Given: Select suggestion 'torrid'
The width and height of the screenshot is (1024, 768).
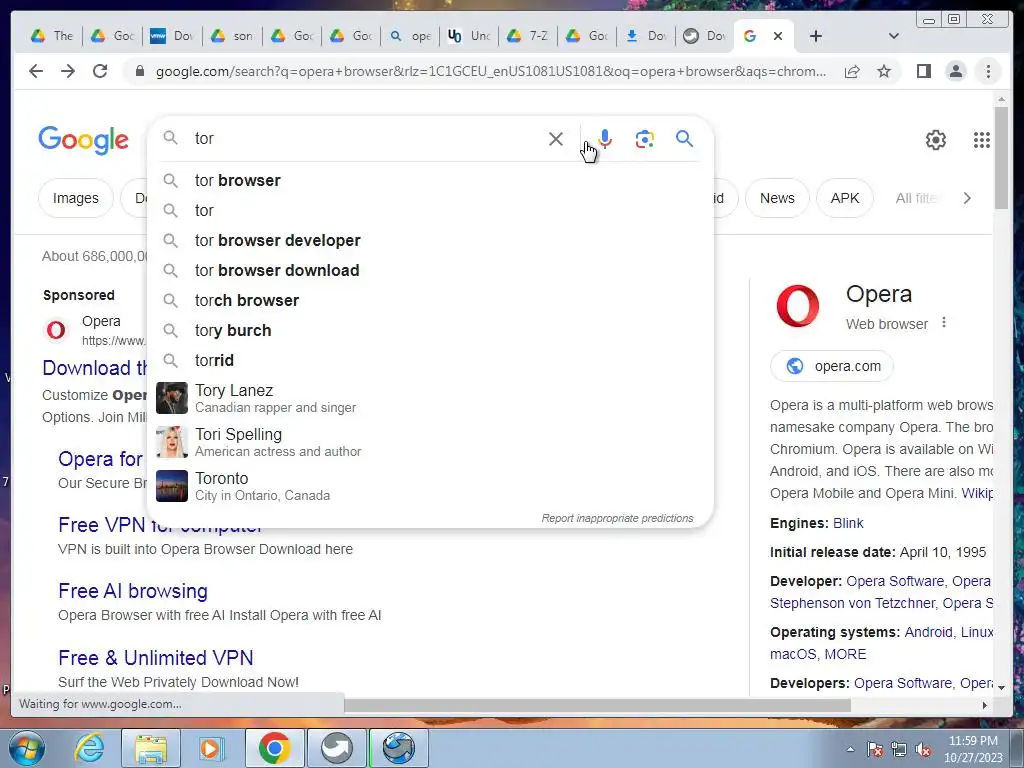Looking at the screenshot, I should [430, 360].
